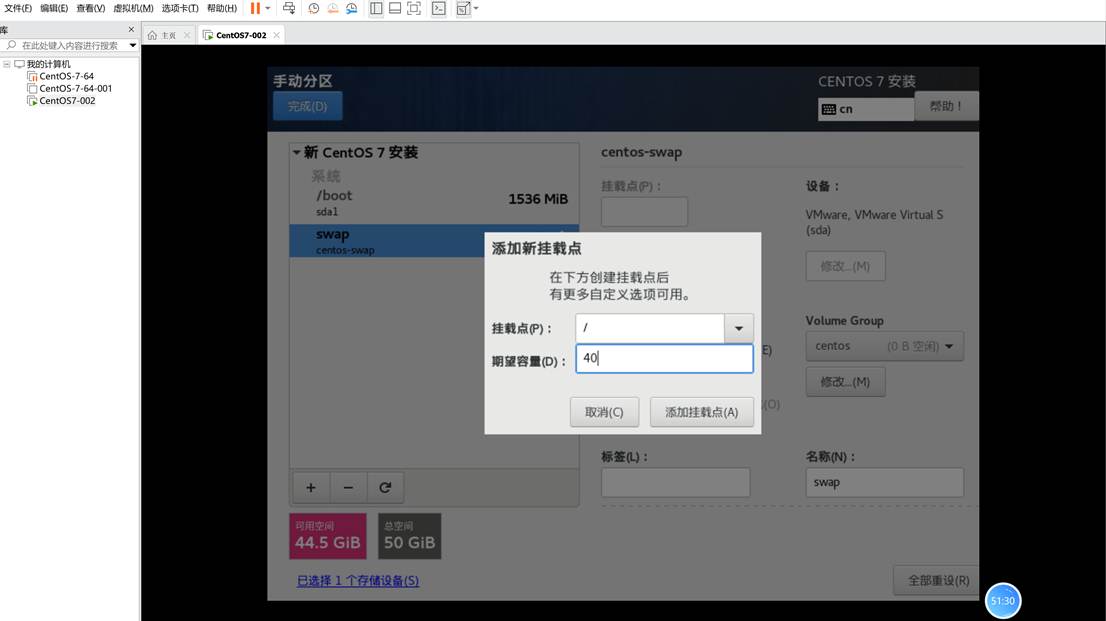Screen dimensions: 1106x621
Task: Take a snapshot with the clock-plus icon
Action: tap(314, 8)
